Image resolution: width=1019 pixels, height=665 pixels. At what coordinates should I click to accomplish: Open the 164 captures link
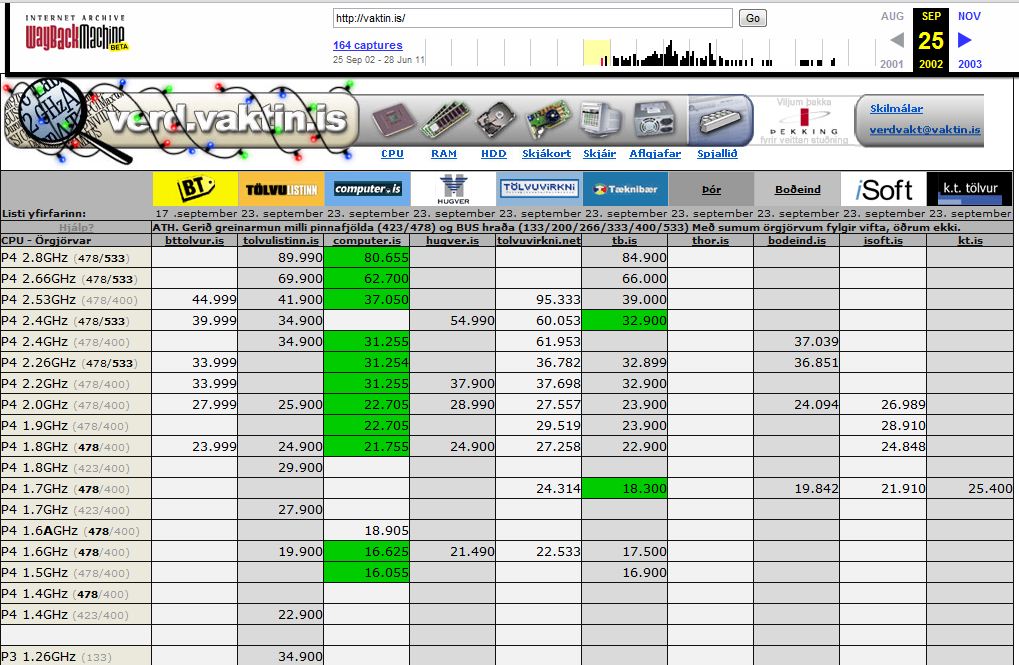(x=367, y=45)
